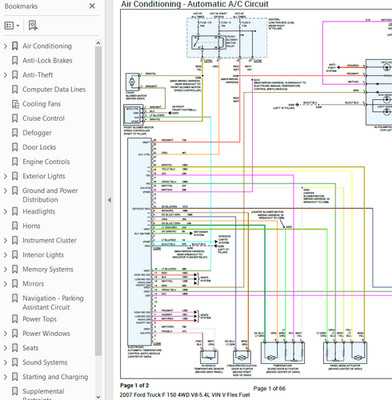Viewport: 392px width, 400px height.
Task: Expand the Headlights bookmark
Action: click(5, 211)
